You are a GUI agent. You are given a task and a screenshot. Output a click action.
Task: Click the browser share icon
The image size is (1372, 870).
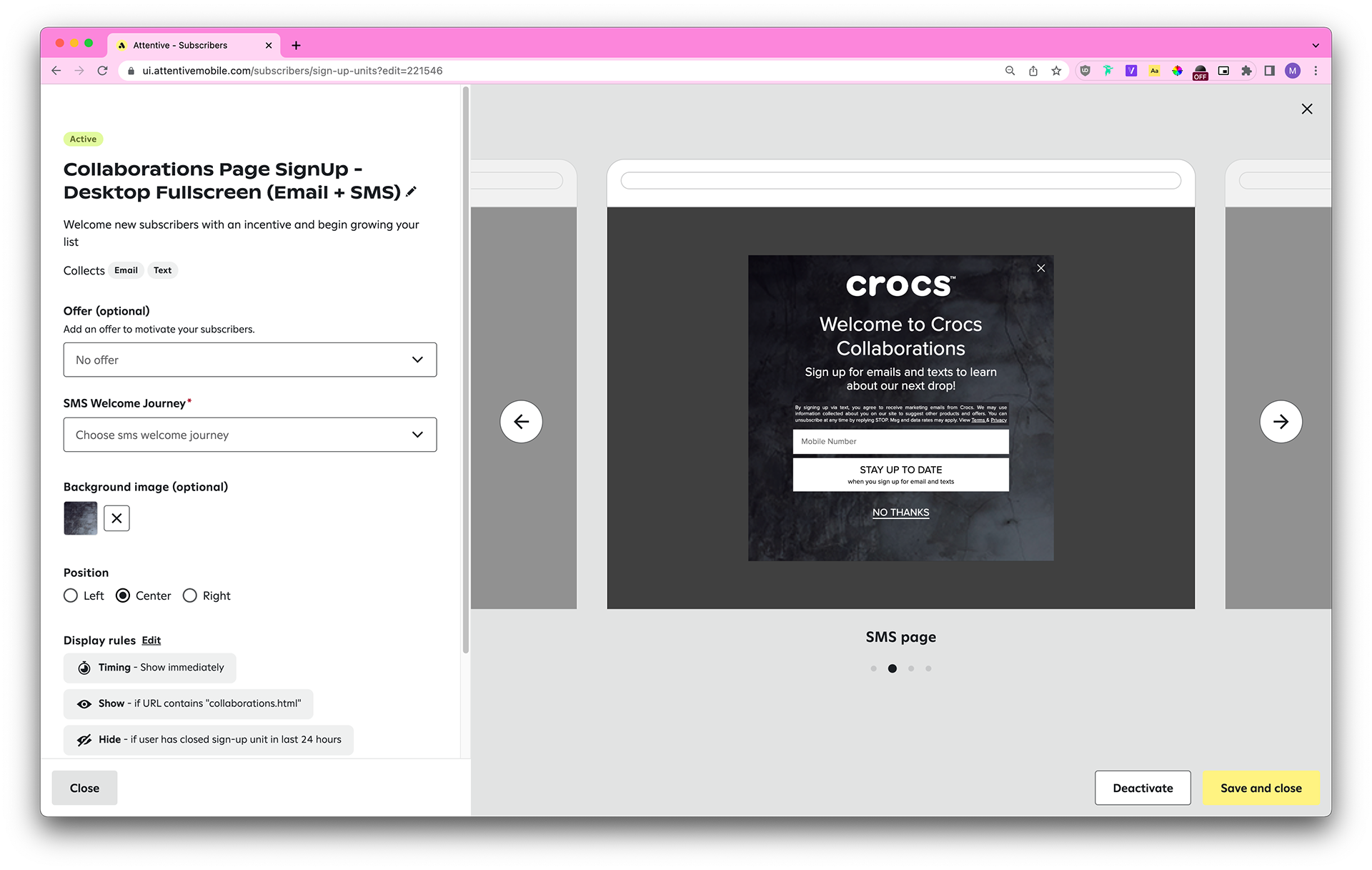click(x=1033, y=71)
